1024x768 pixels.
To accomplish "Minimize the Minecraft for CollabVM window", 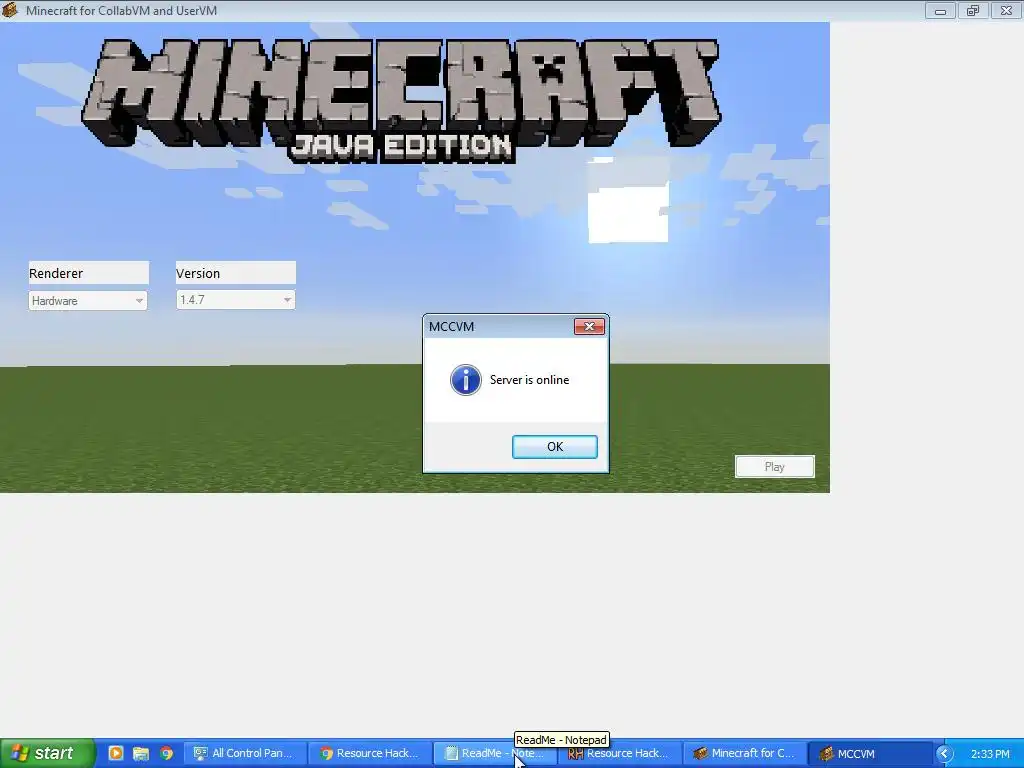I will pyautogui.click(x=940, y=10).
